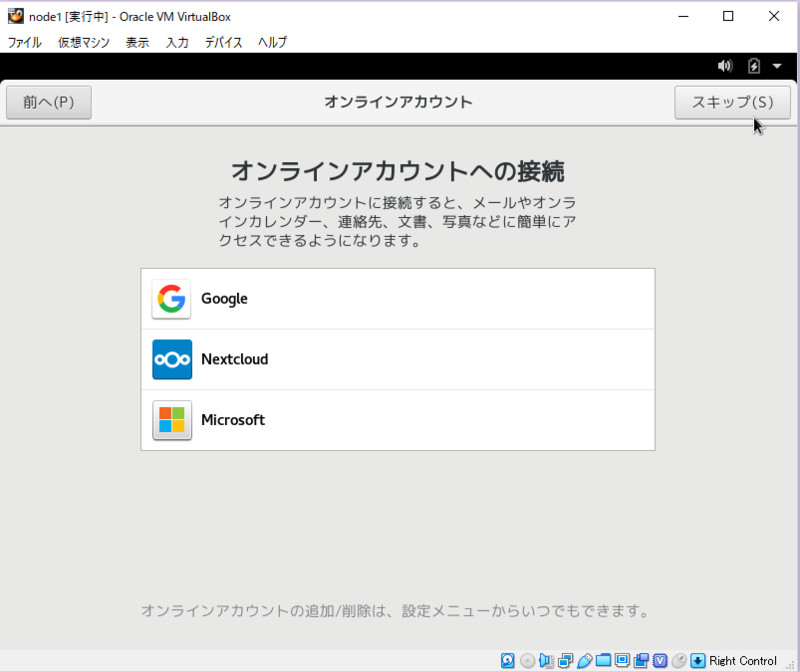Click the footer note about 設定メニュー

395,611
